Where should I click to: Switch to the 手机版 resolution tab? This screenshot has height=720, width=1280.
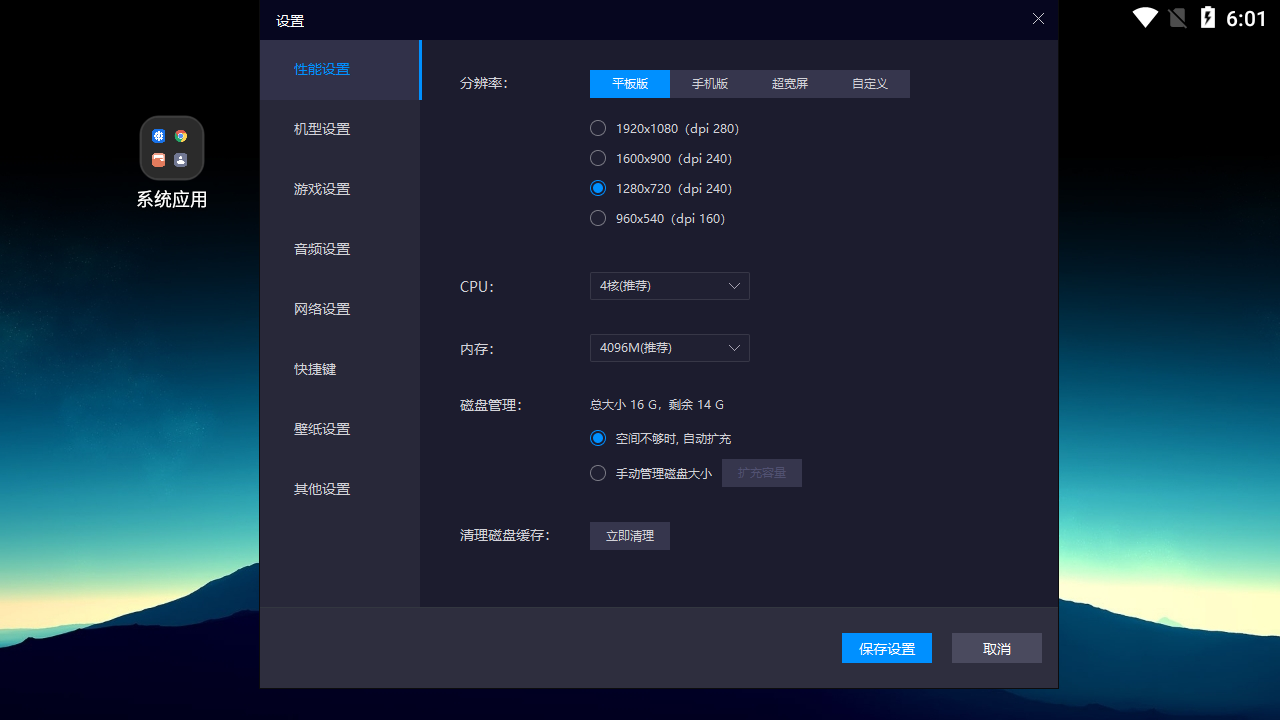[x=710, y=84]
